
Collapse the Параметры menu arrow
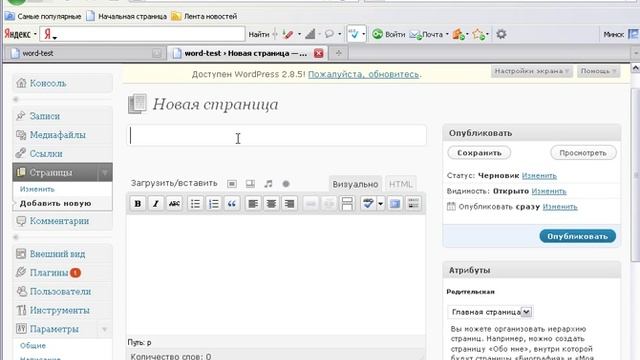(x=105, y=329)
